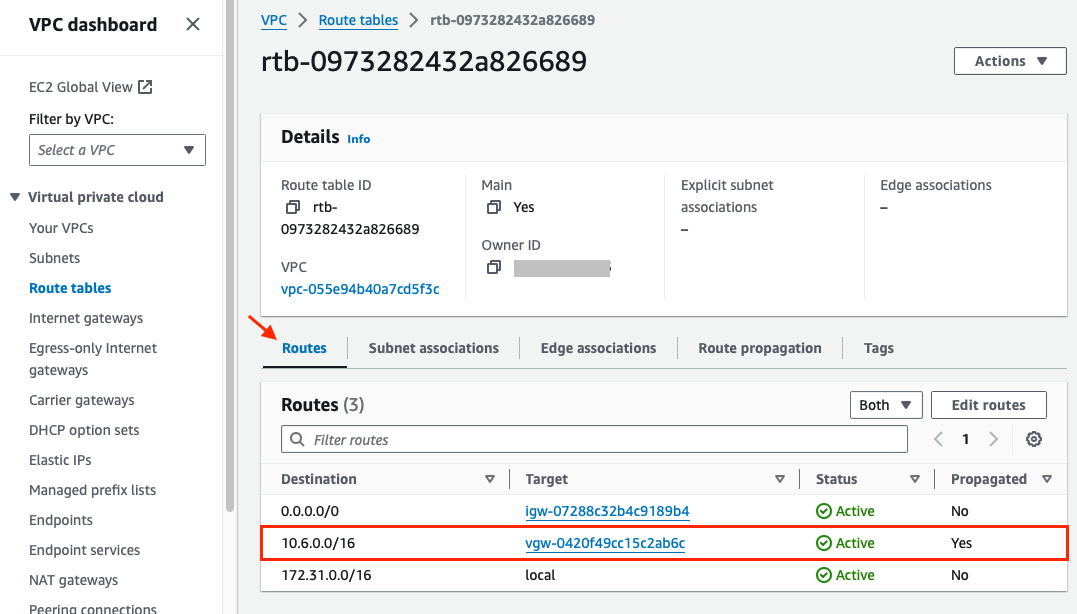Switch to Subnet associations tab
This screenshot has width=1077, height=614.
click(433, 348)
